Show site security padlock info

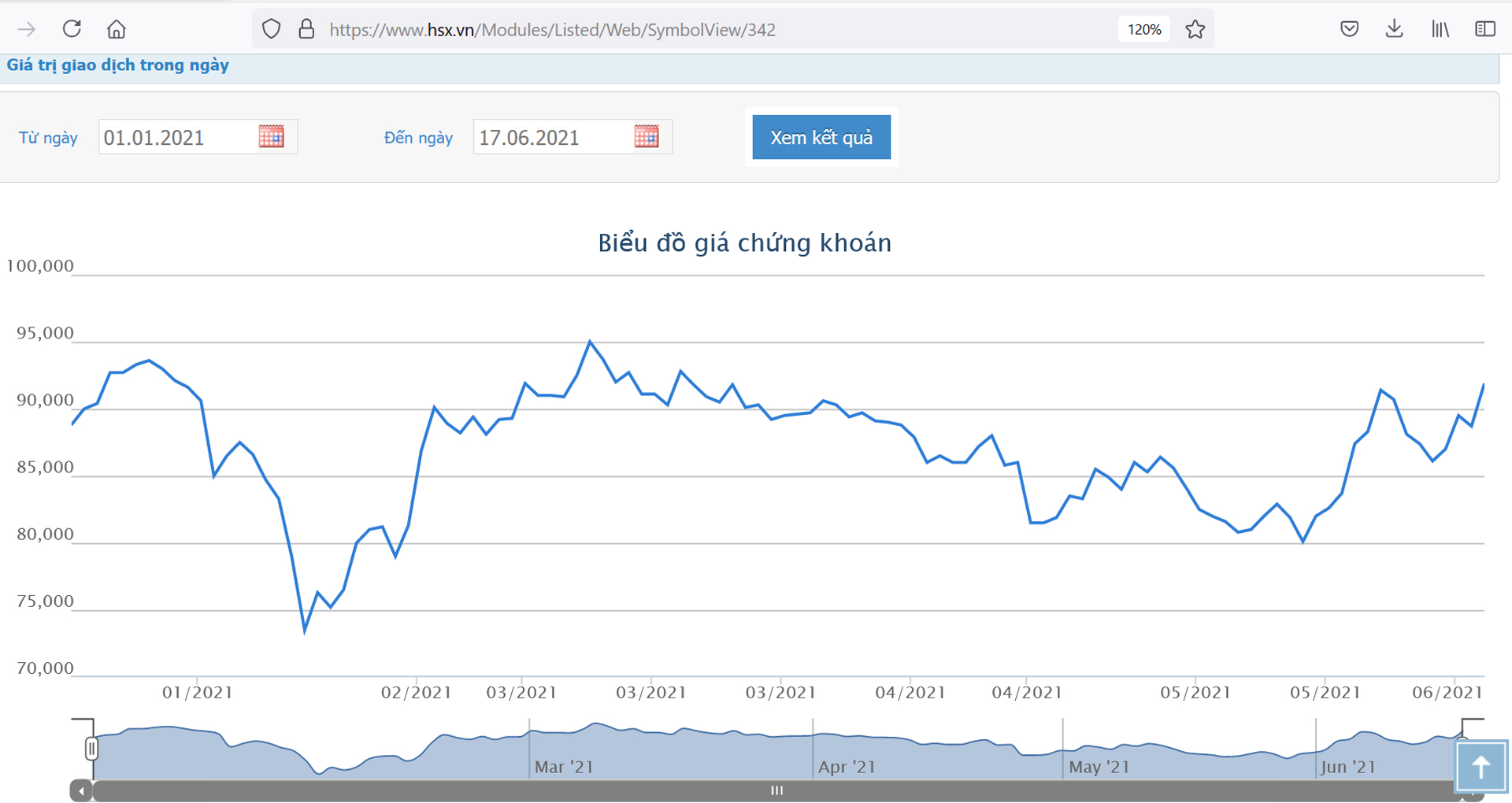tap(306, 30)
